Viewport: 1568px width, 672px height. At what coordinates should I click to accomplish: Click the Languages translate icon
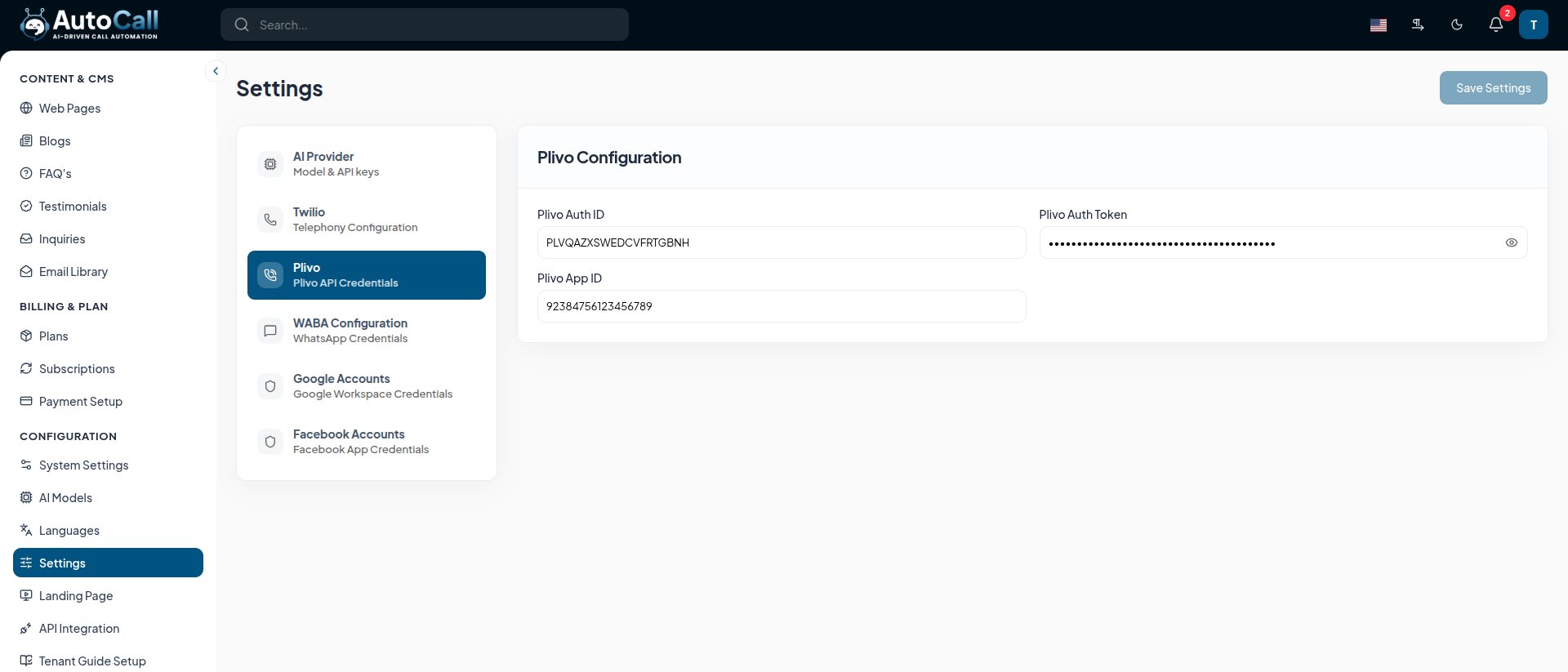coord(26,530)
